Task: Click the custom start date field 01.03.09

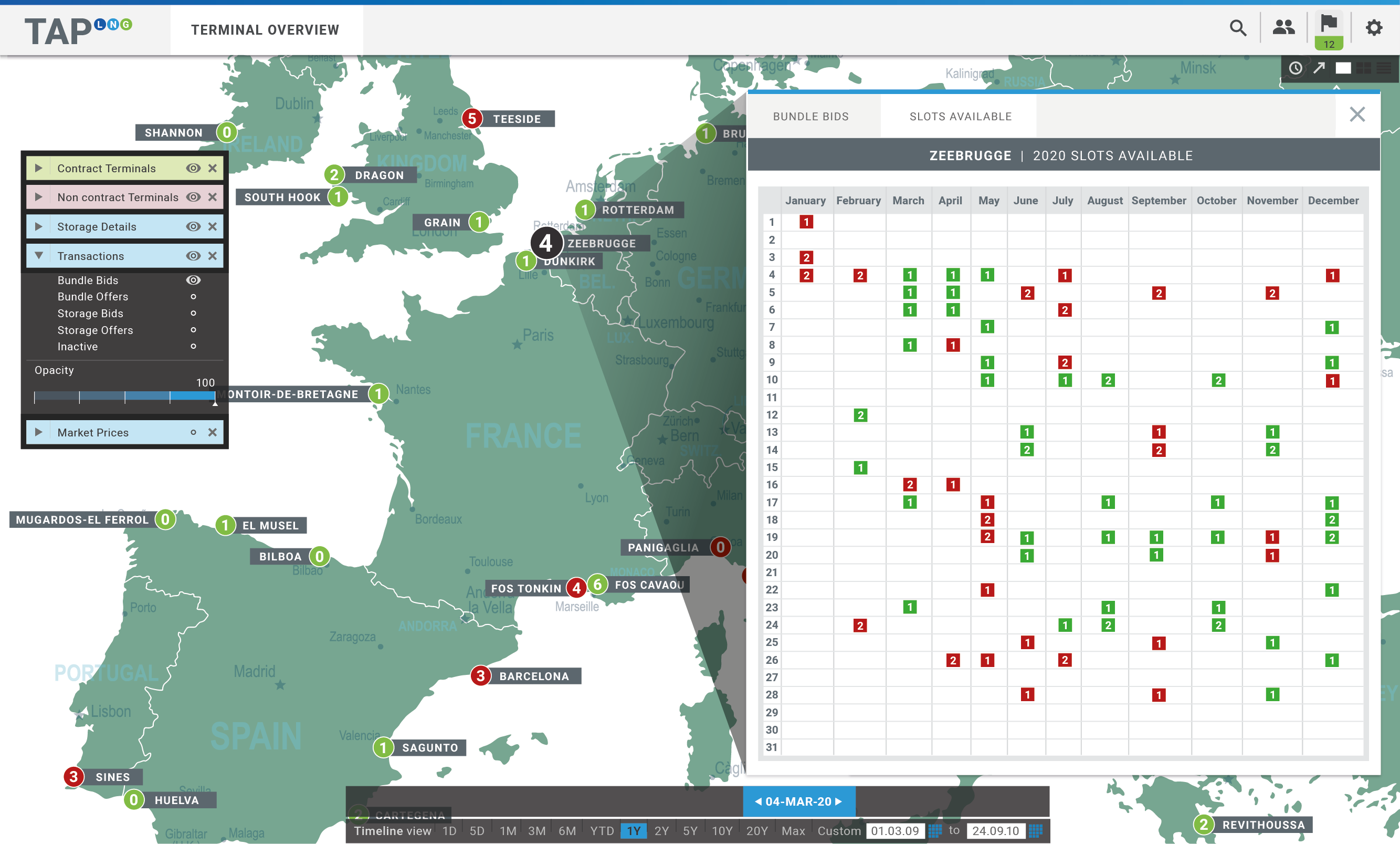Action: 894,831
